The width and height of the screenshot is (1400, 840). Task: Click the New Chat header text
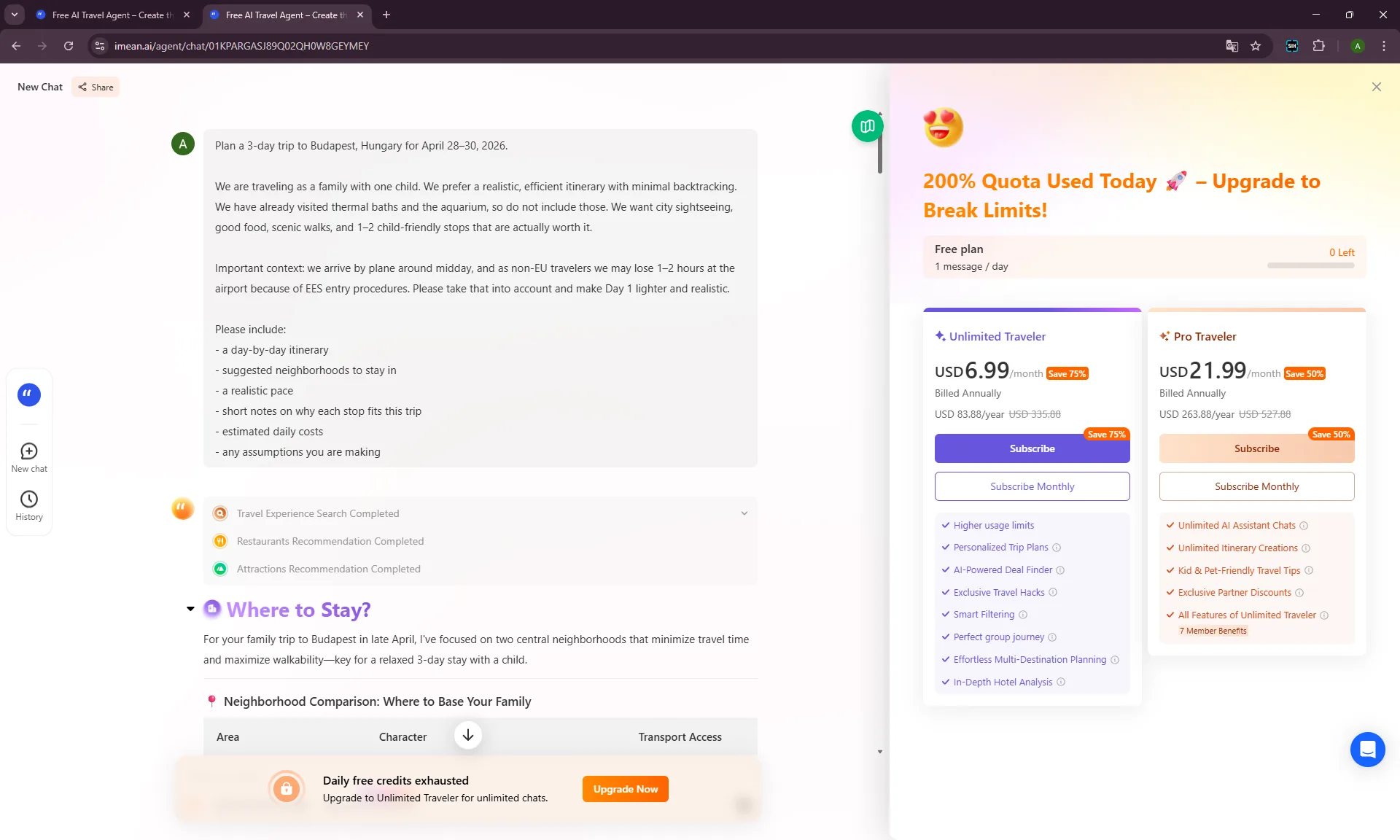[x=40, y=87]
